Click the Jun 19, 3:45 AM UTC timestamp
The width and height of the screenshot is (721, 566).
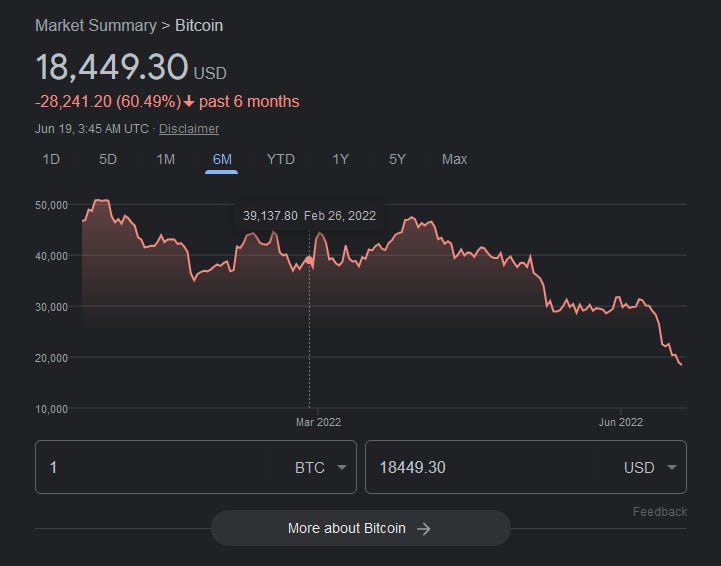[92, 129]
